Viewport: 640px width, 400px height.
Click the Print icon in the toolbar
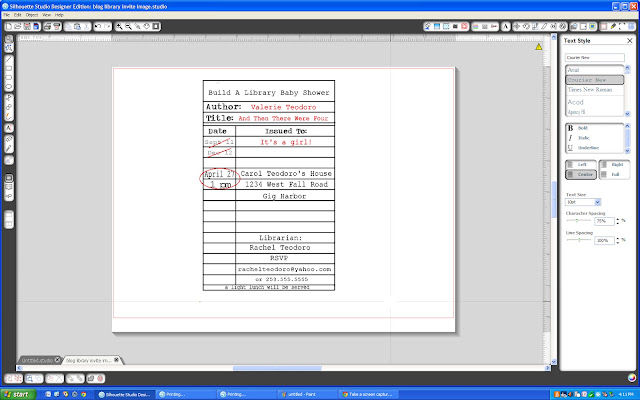pos(47,27)
